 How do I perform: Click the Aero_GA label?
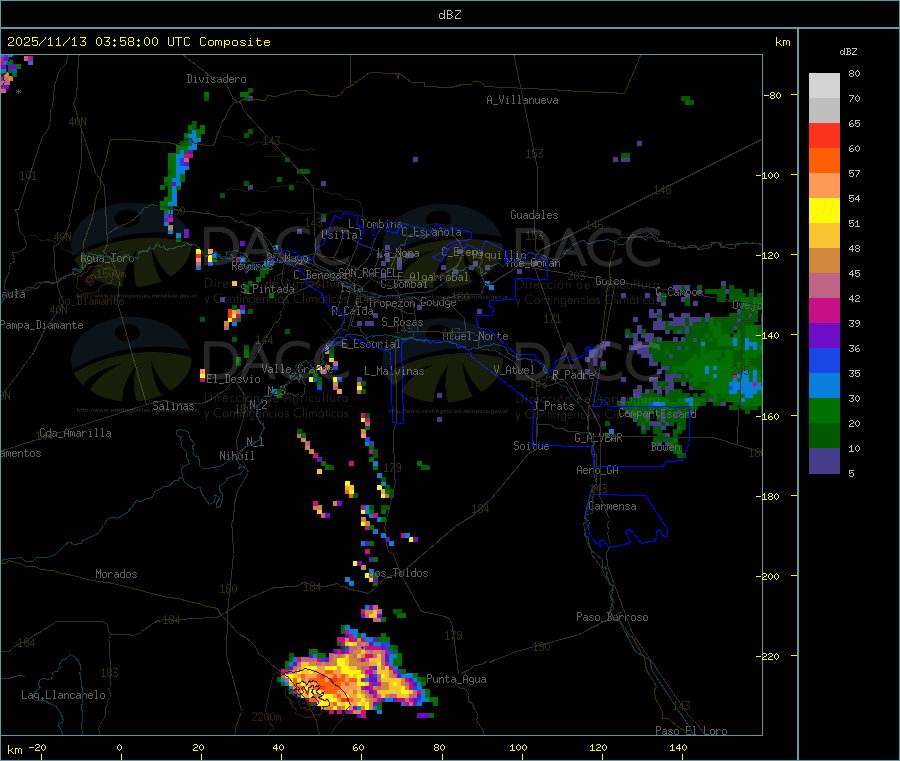(x=598, y=470)
